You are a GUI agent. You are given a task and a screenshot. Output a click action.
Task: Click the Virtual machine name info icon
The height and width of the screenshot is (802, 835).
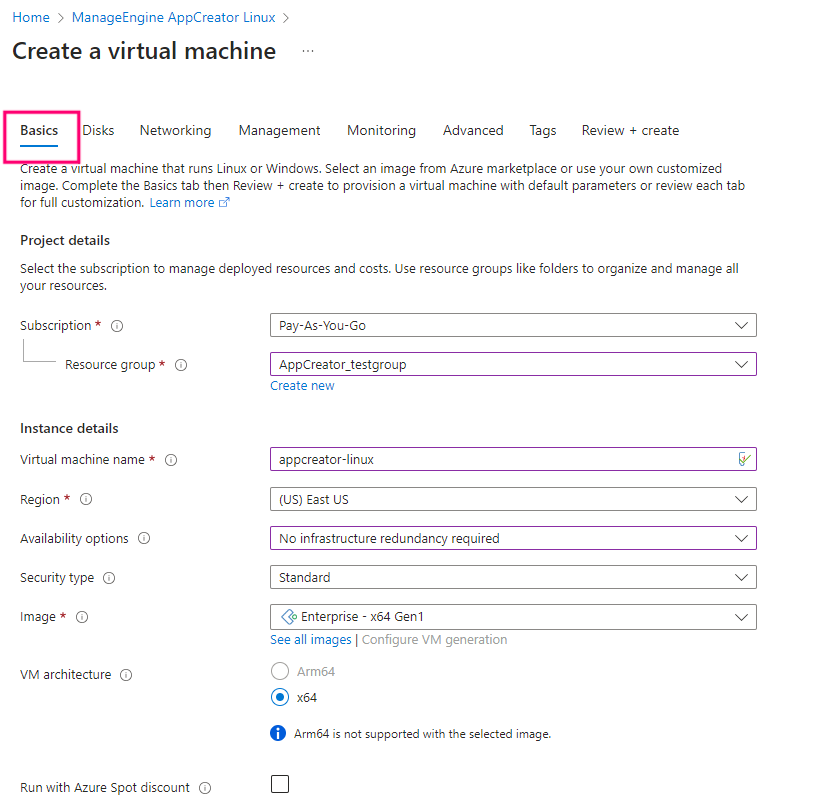click(171, 460)
